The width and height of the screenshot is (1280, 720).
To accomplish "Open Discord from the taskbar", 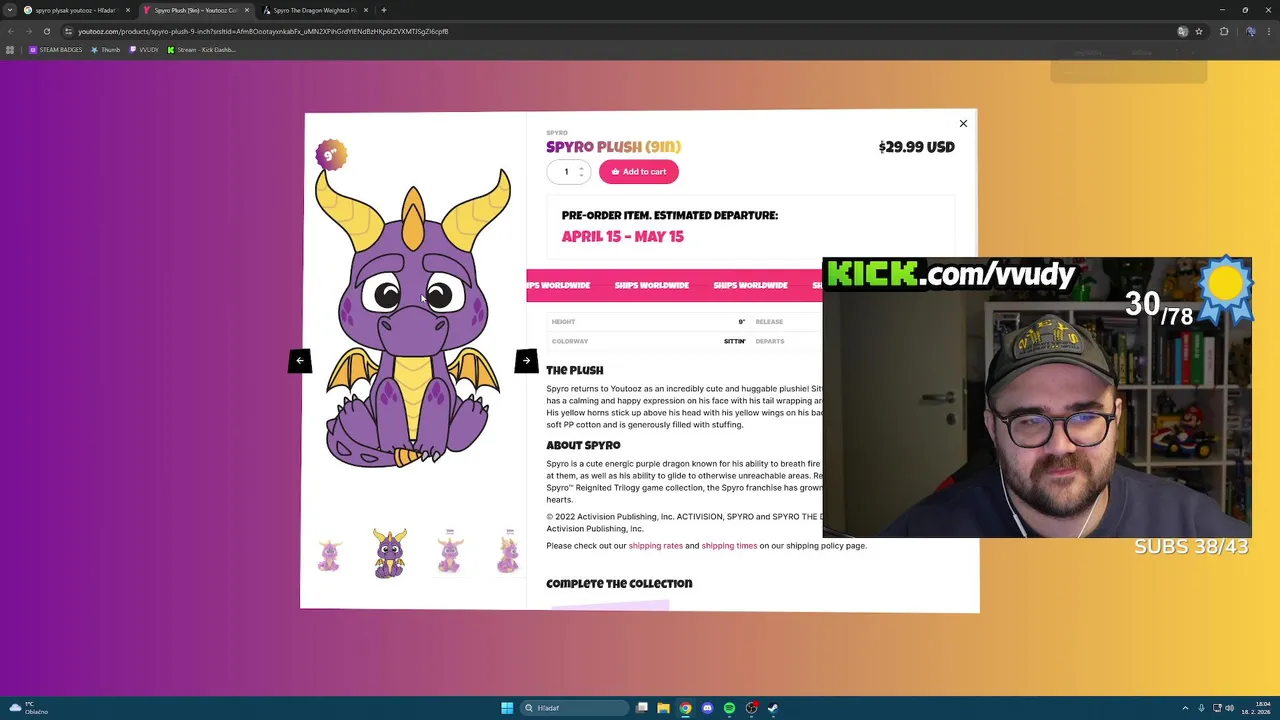I will [x=707, y=708].
